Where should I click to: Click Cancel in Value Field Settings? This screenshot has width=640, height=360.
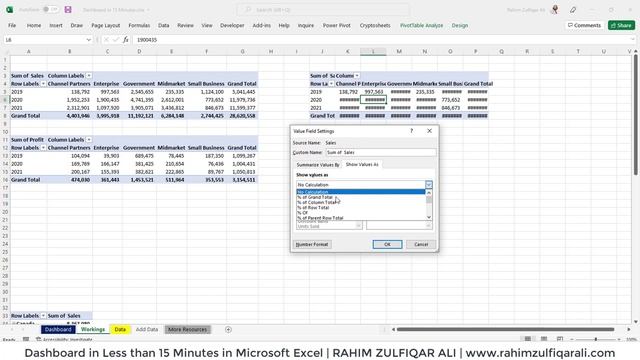(x=421, y=244)
